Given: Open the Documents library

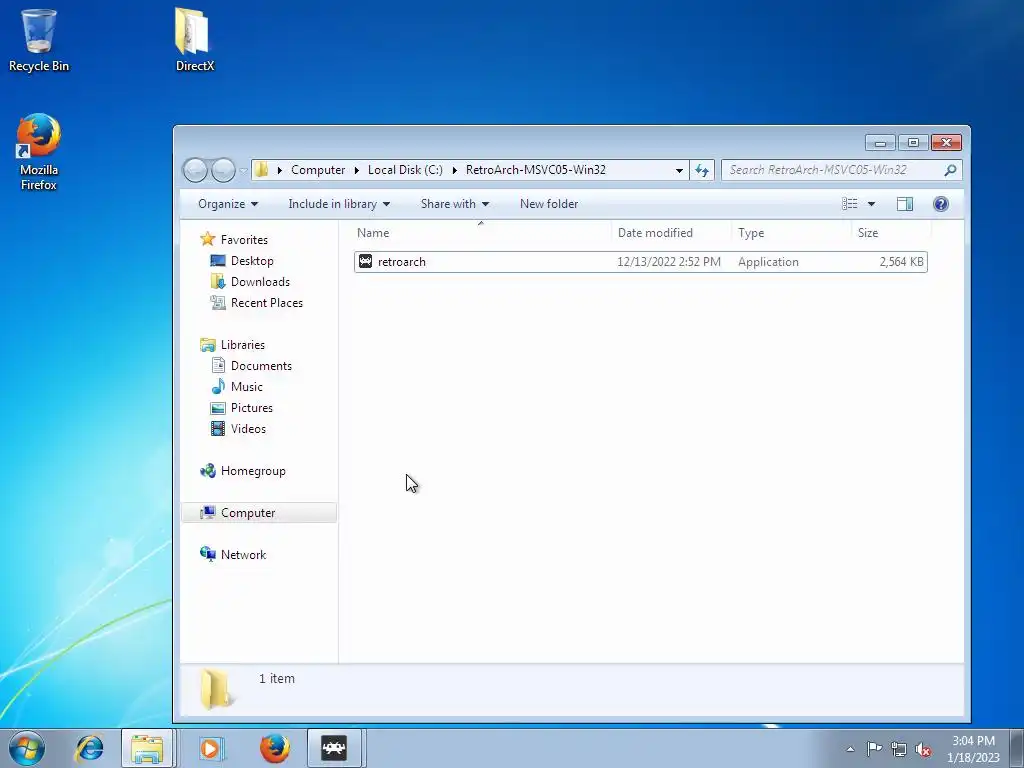Looking at the screenshot, I should [x=261, y=366].
